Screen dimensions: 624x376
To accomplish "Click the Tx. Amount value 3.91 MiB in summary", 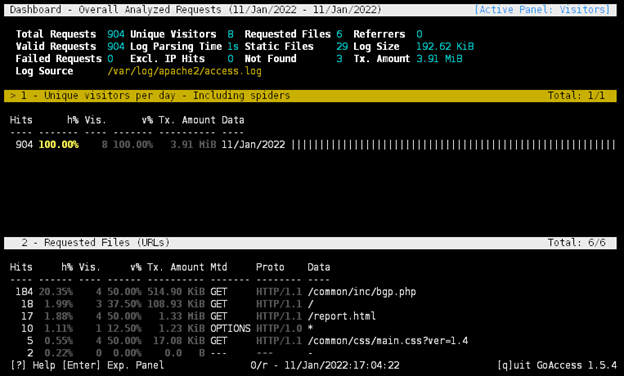I will [439, 59].
